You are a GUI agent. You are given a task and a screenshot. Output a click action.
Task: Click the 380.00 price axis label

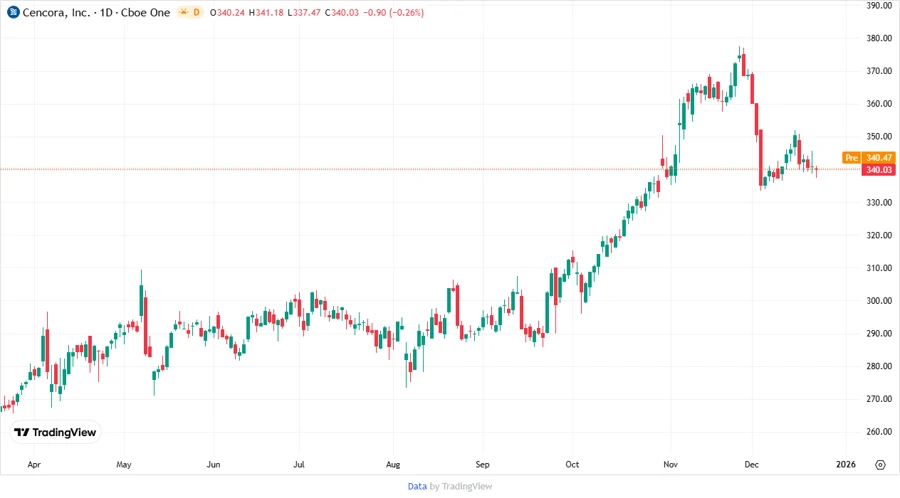pos(879,38)
